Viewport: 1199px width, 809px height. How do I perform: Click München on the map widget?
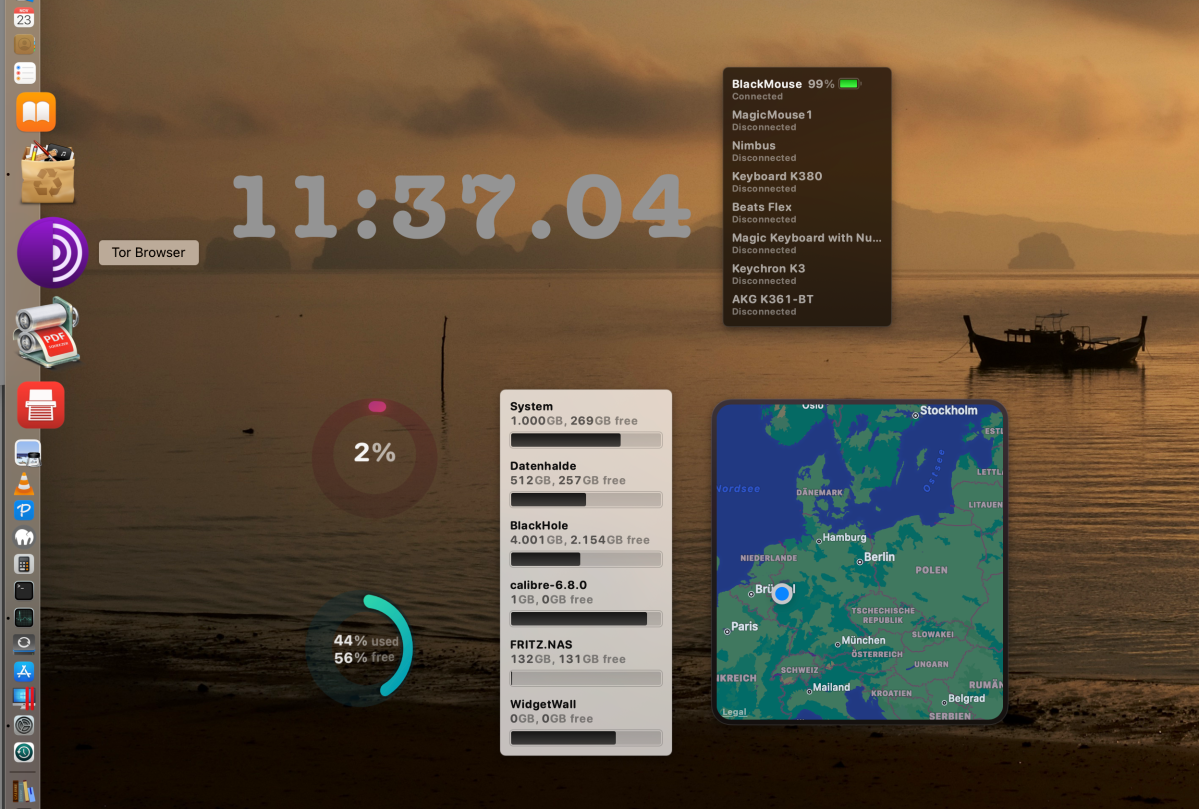point(863,640)
